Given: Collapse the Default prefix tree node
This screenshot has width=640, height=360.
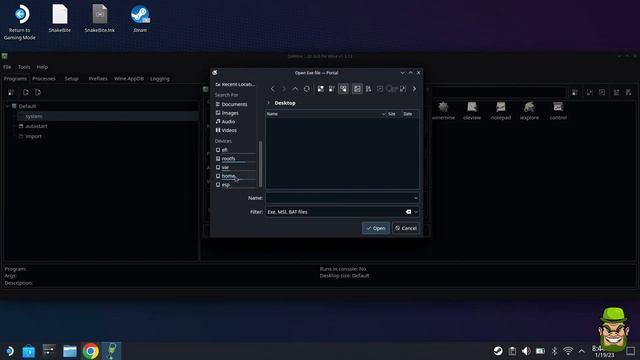Looking at the screenshot, I should click(7, 106).
